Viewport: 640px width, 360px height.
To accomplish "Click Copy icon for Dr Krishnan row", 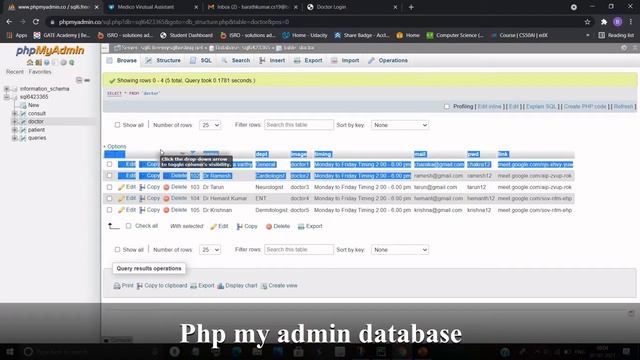I will (x=142, y=210).
